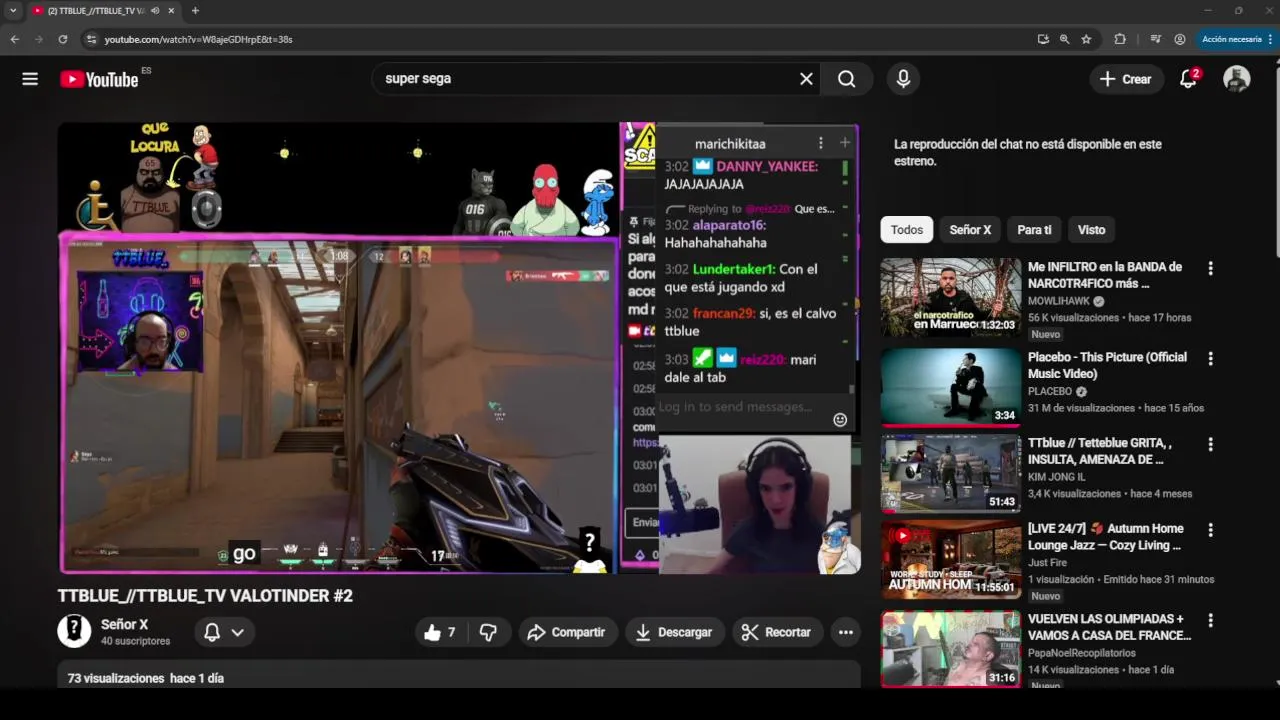Like the video with thumbs up

pyautogui.click(x=440, y=632)
